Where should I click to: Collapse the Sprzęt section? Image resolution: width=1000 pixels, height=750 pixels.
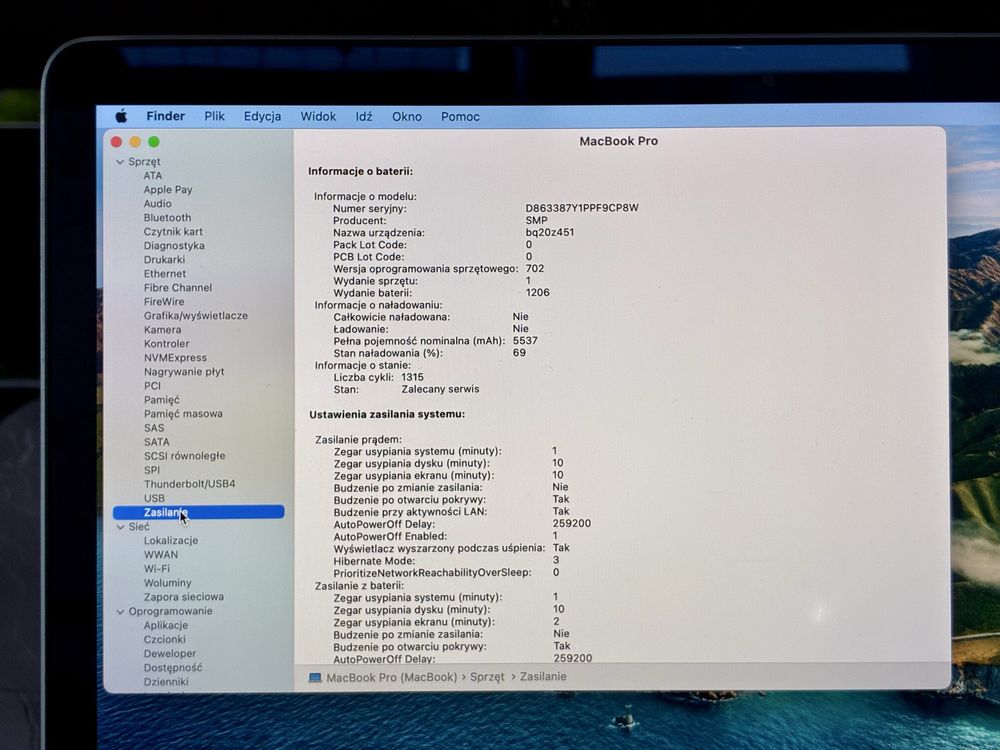click(120, 162)
